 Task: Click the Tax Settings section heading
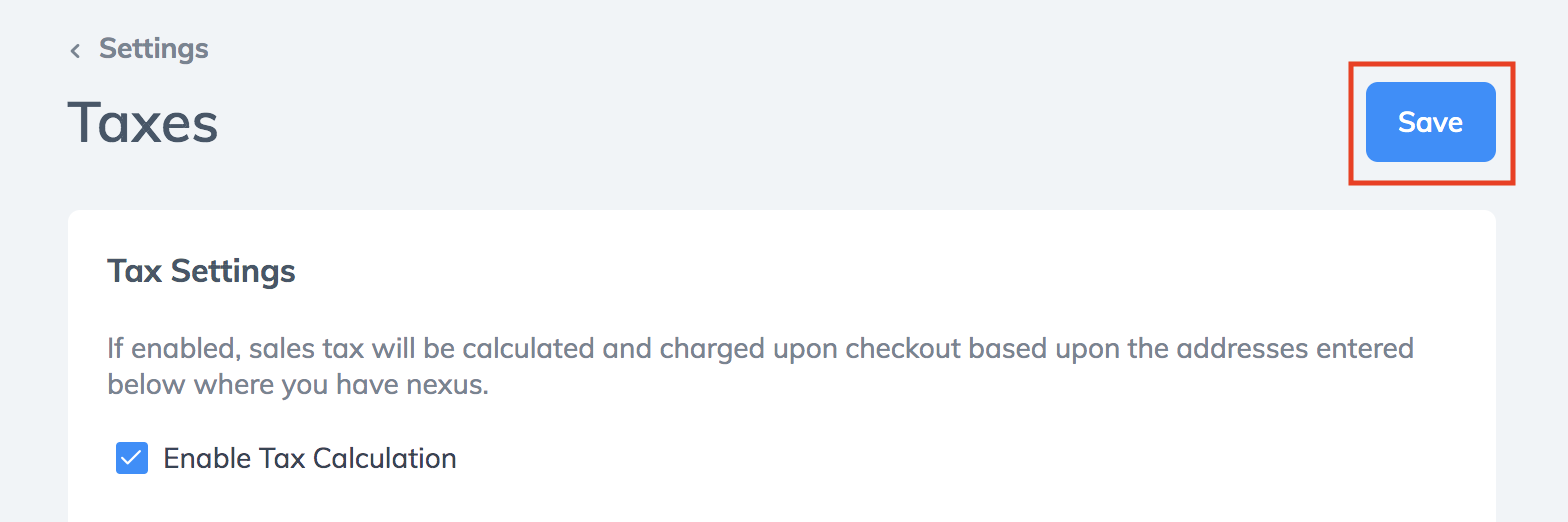click(x=201, y=271)
